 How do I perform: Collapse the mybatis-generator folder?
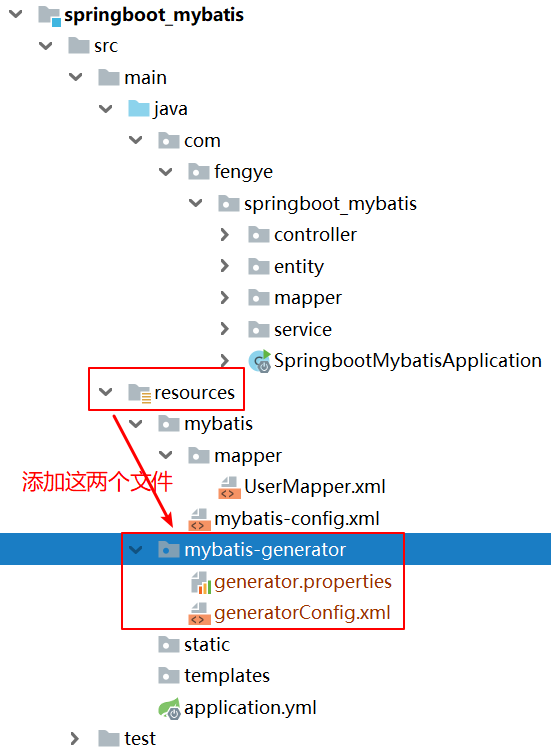[x=136, y=549]
